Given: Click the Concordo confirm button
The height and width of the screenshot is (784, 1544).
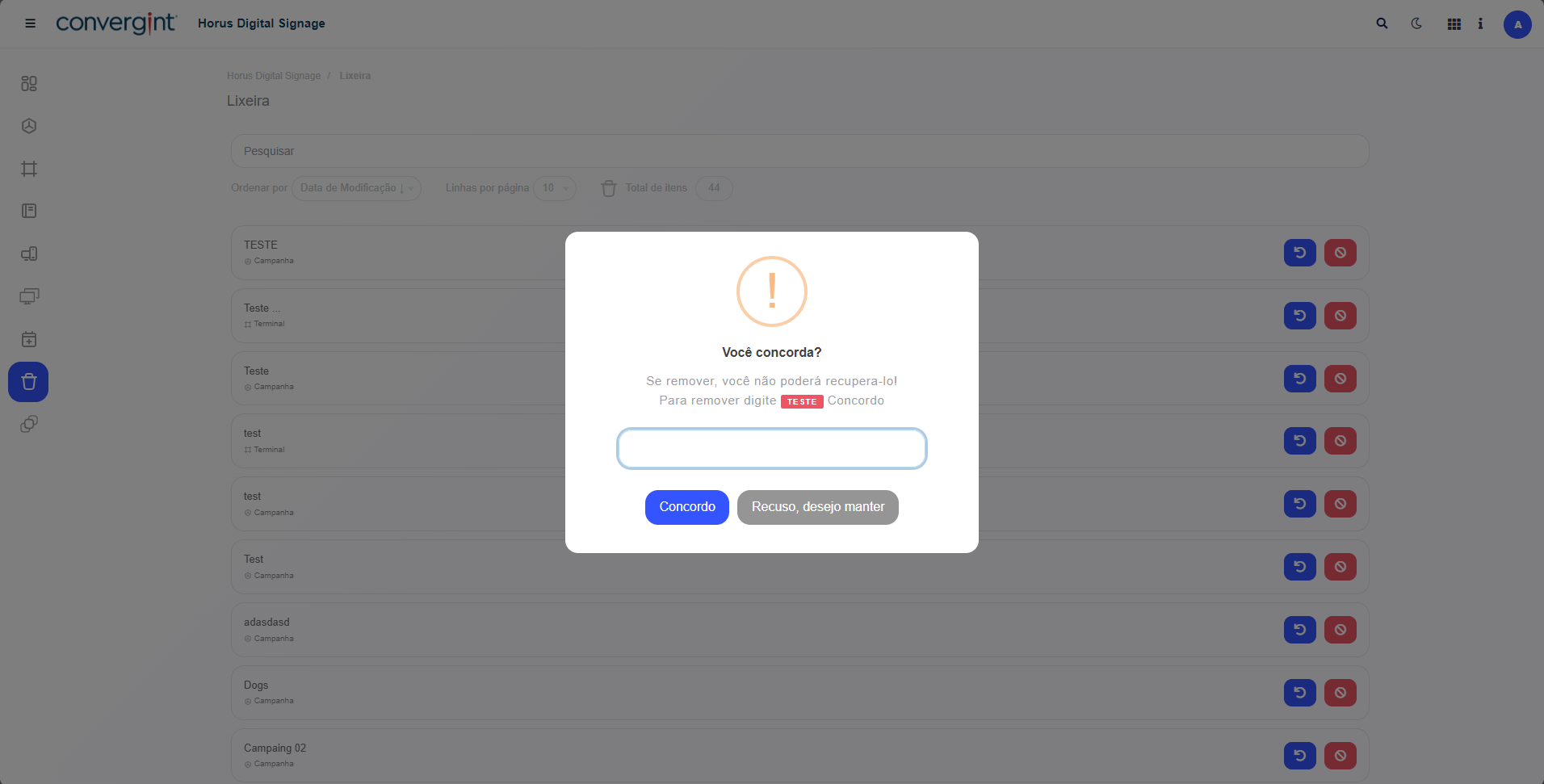Looking at the screenshot, I should [687, 507].
